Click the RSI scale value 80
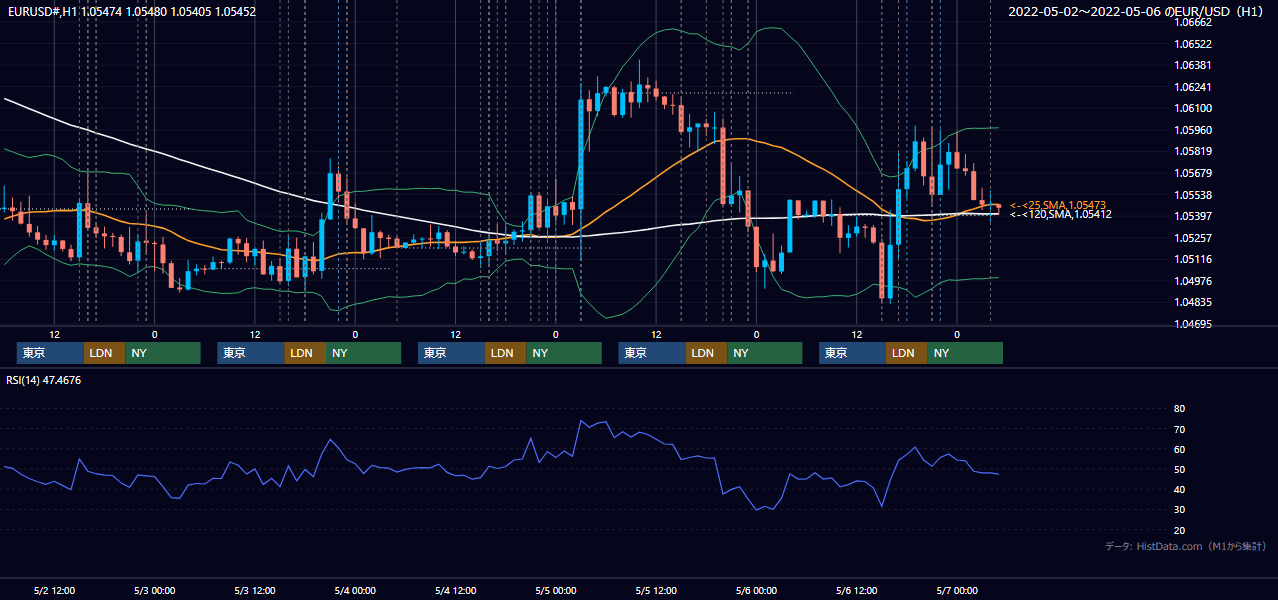Screen dimensions: 1278x600 1179,409
